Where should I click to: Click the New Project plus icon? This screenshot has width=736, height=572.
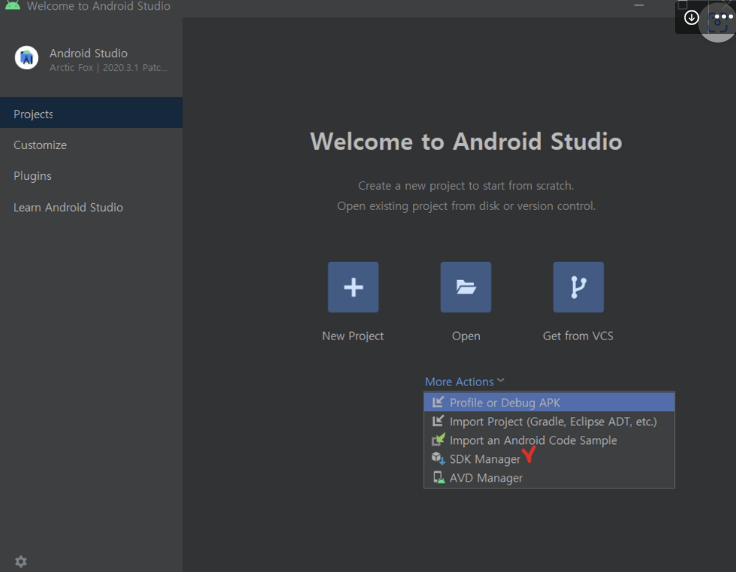point(353,287)
